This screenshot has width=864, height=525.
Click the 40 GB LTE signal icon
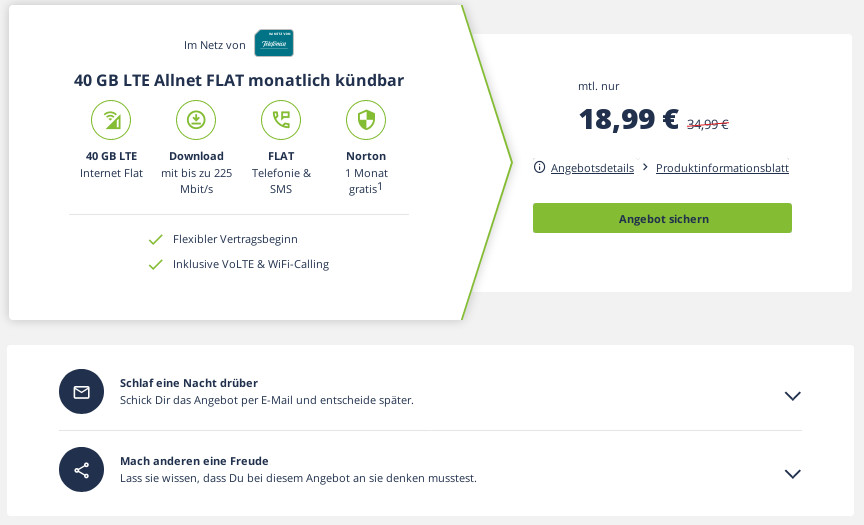tap(111, 121)
